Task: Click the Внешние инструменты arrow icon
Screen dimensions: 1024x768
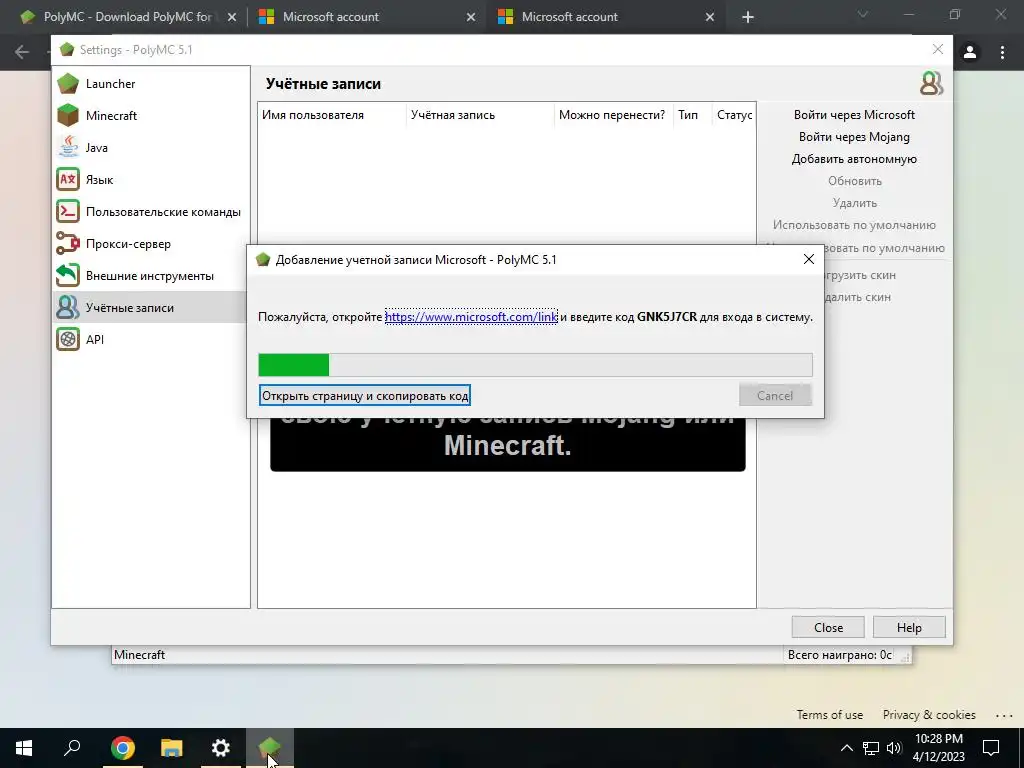Action: click(68, 276)
